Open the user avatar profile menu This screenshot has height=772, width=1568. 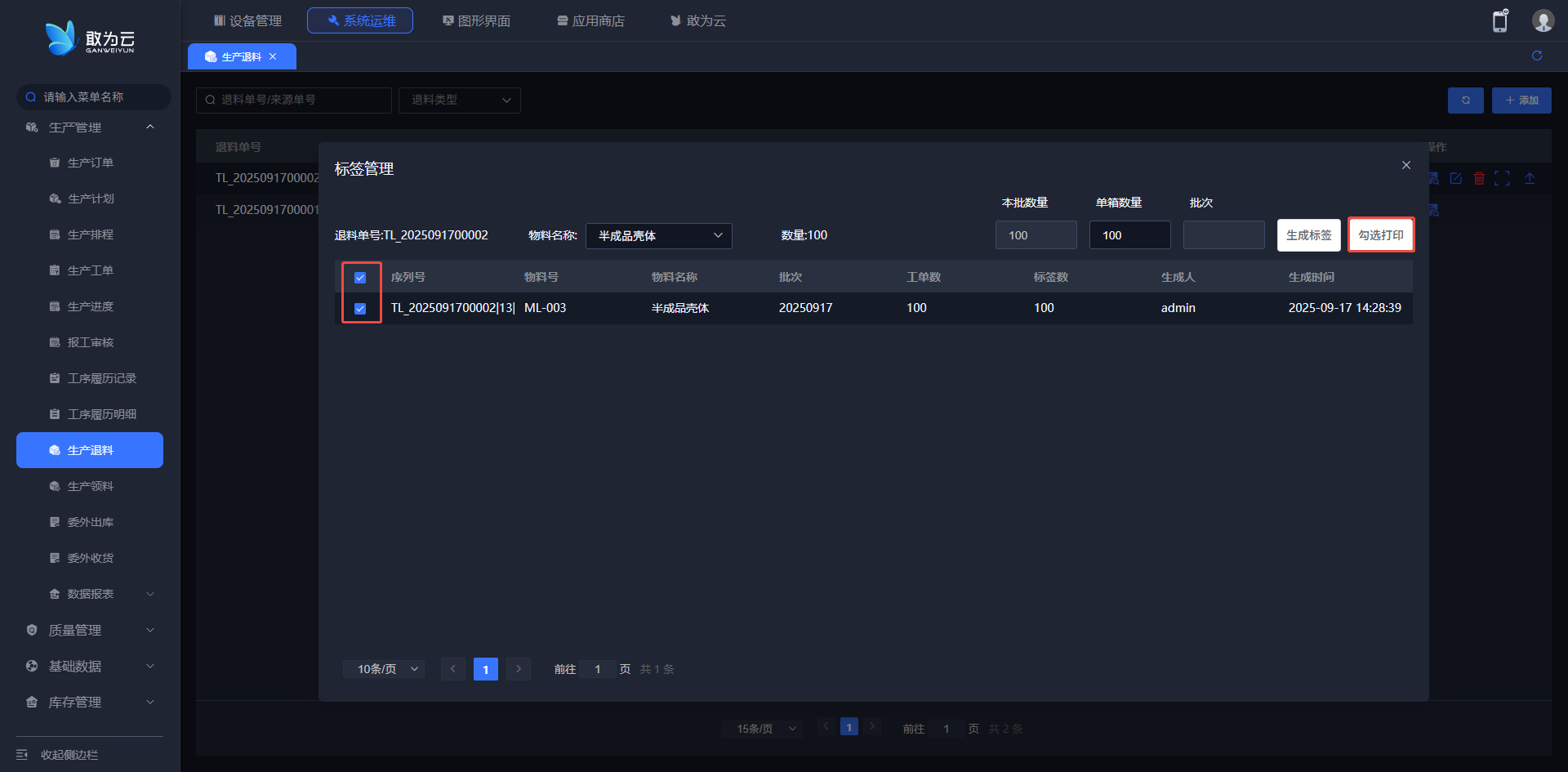[x=1543, y=21]
